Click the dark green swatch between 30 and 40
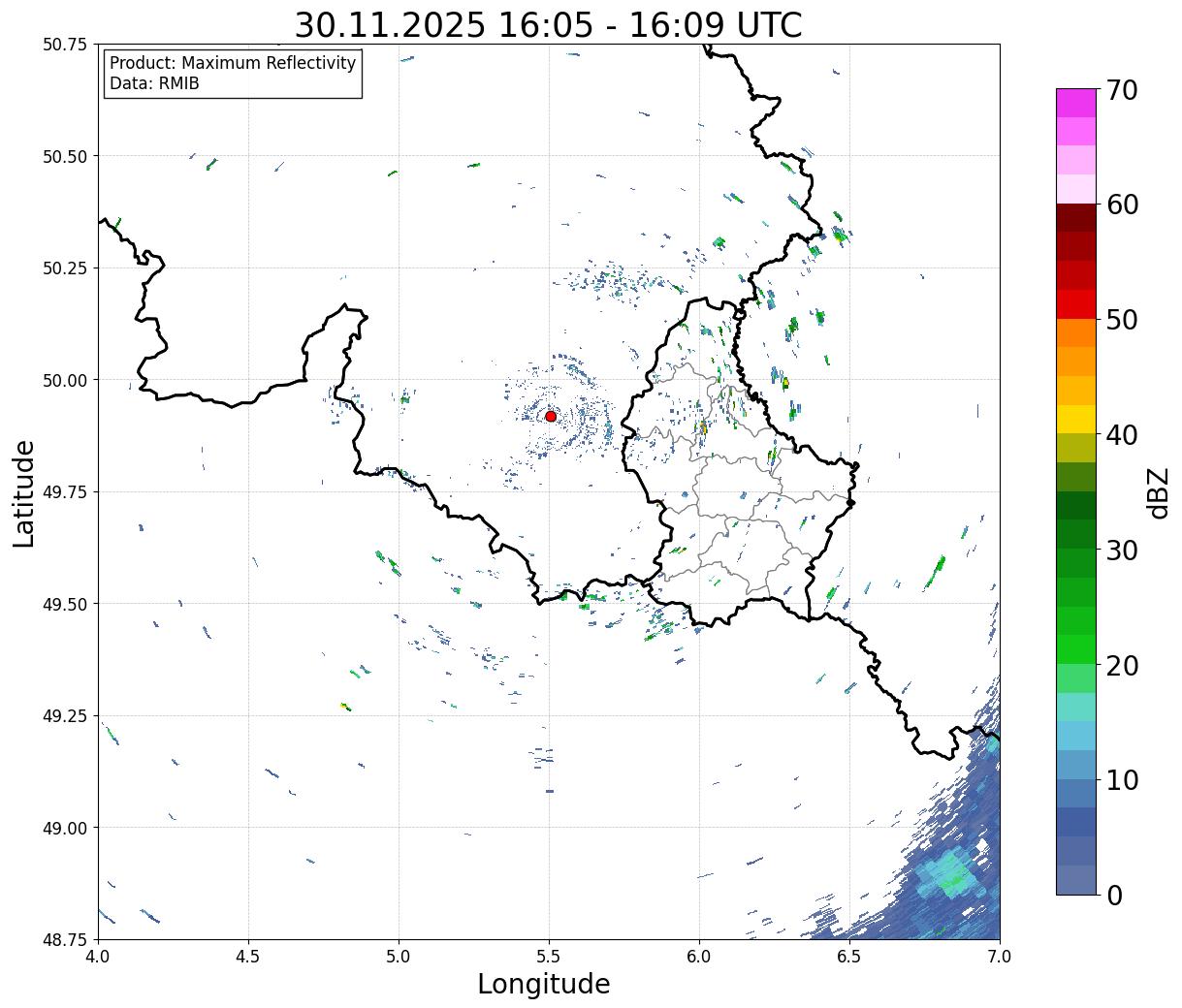Screen dimensions: 1182x1008 (x=1076, y=506)
